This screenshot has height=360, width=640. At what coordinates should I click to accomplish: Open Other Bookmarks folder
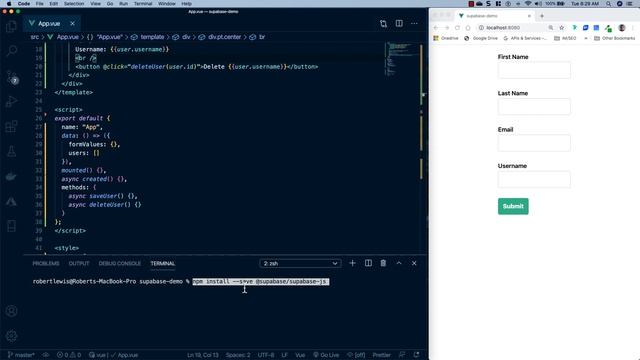[614, 38]
